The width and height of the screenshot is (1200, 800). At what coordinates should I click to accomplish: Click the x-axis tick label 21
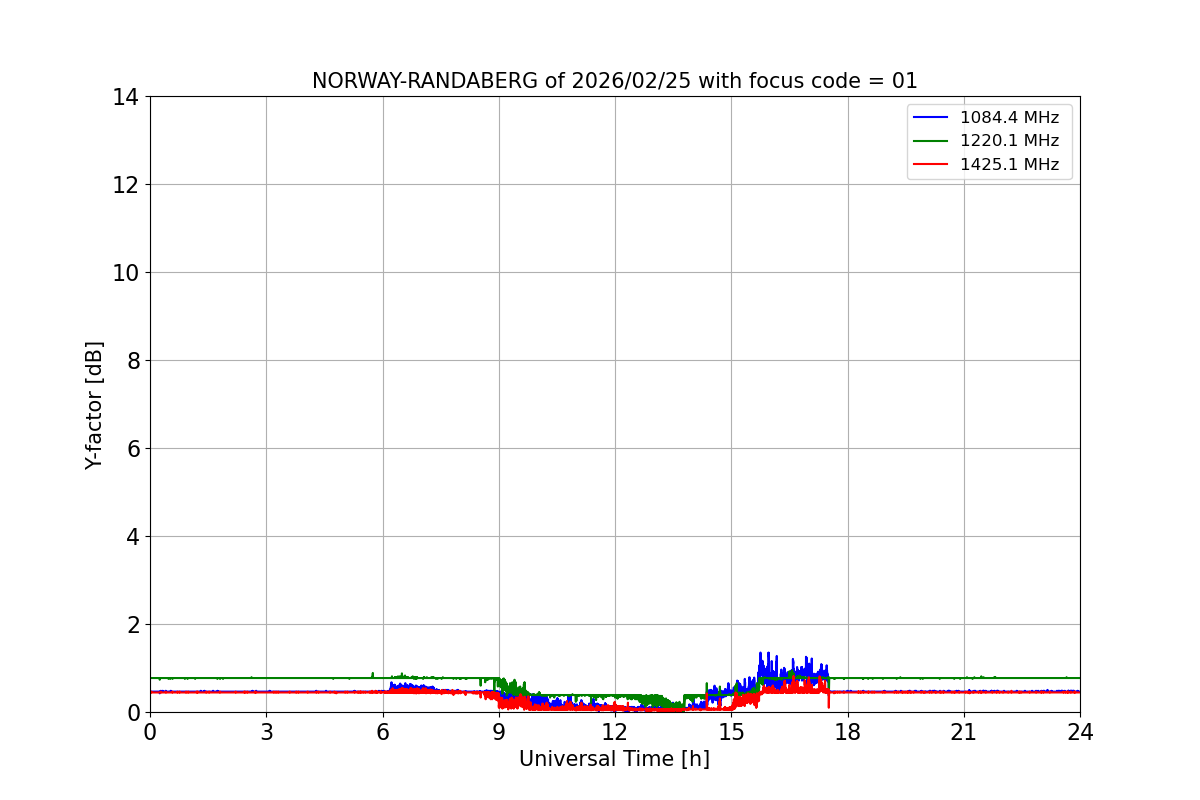pyautogui.click(x=964, y=732)
